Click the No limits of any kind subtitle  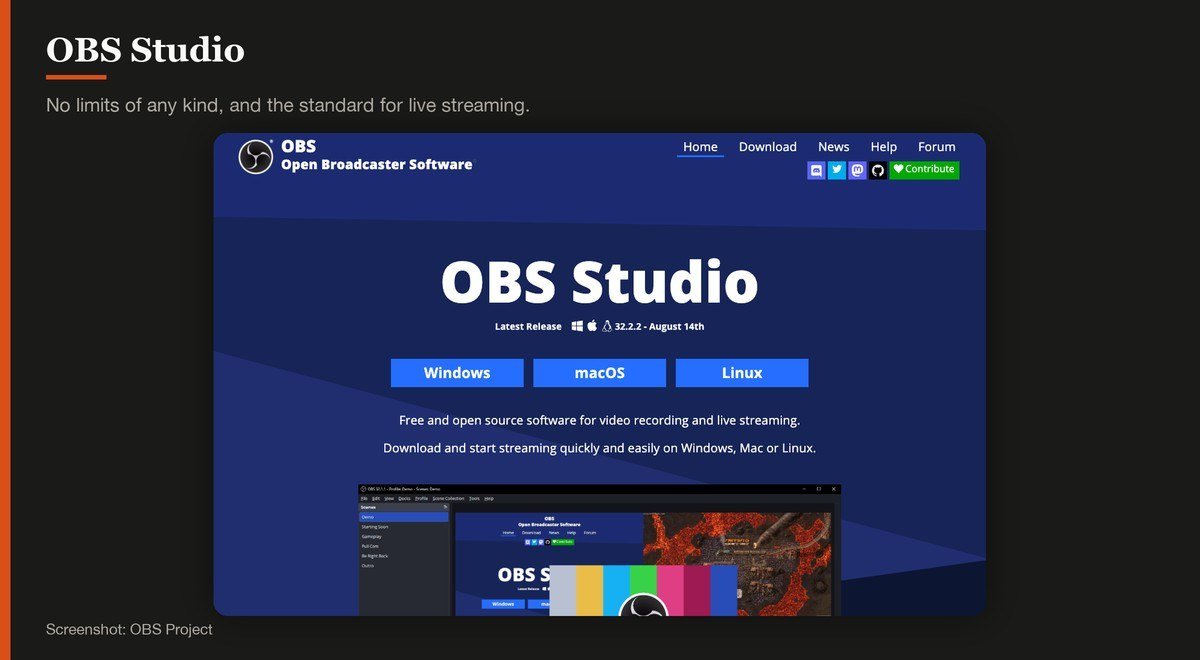[x=288, y=105]
